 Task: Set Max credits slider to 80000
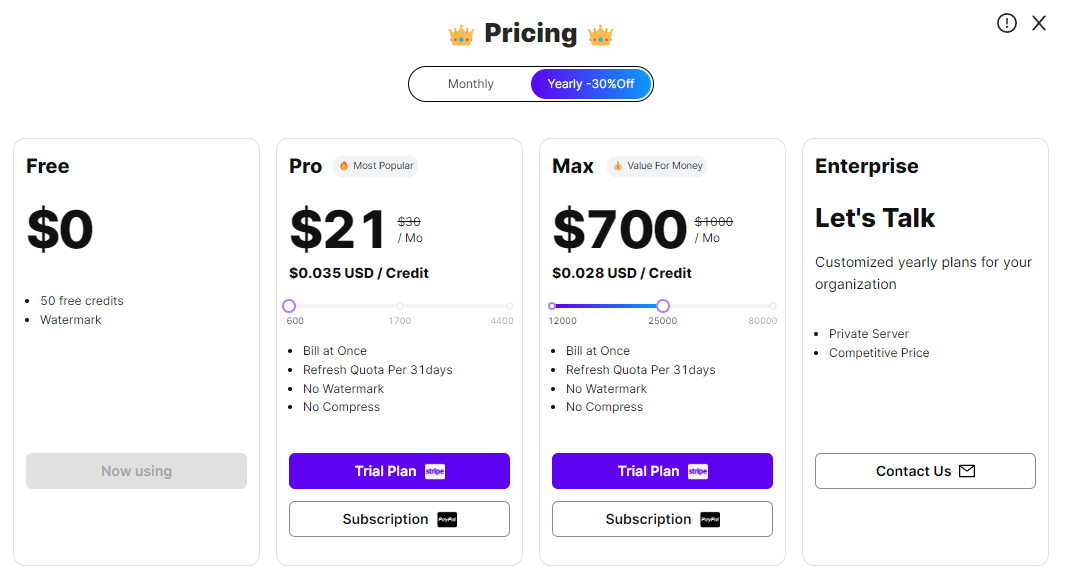(772, 306)
